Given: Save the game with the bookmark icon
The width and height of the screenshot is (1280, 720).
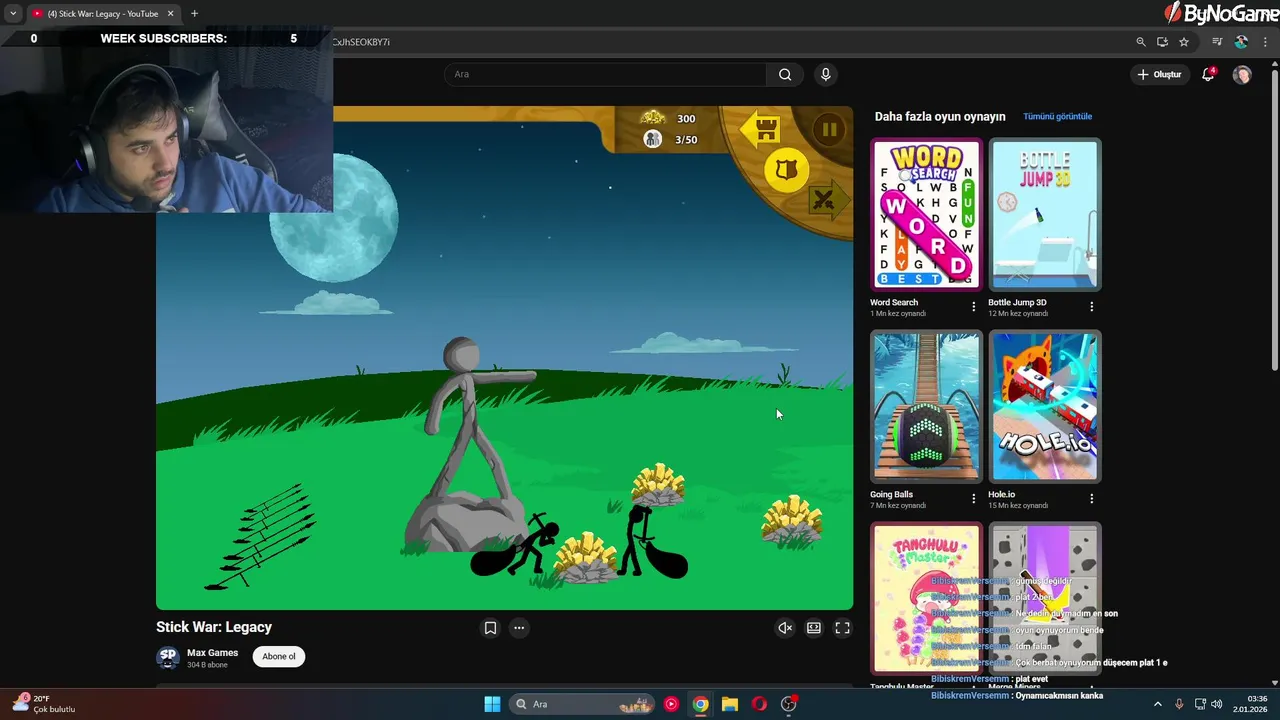Looking at the screenshot, I should (490, 628).
